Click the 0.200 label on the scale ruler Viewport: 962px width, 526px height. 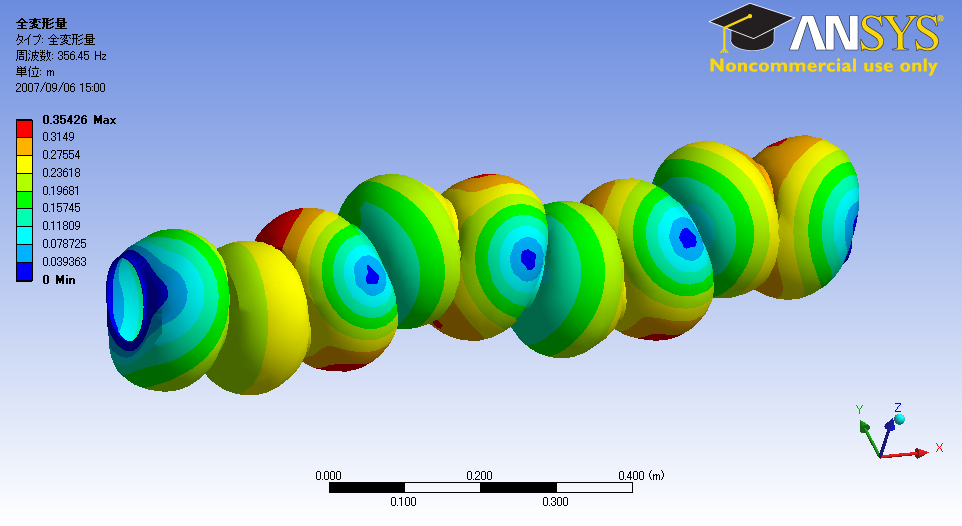coord(479,476)
